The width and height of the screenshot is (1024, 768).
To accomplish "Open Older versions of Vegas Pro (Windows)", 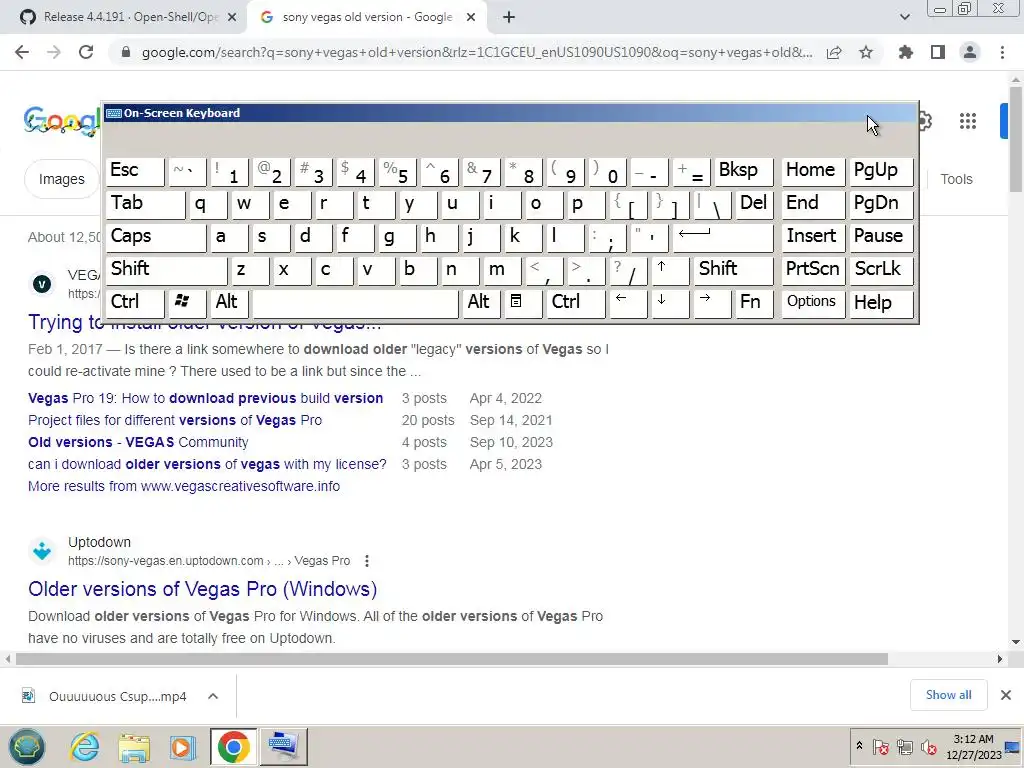I will click(x=202, y=589).
